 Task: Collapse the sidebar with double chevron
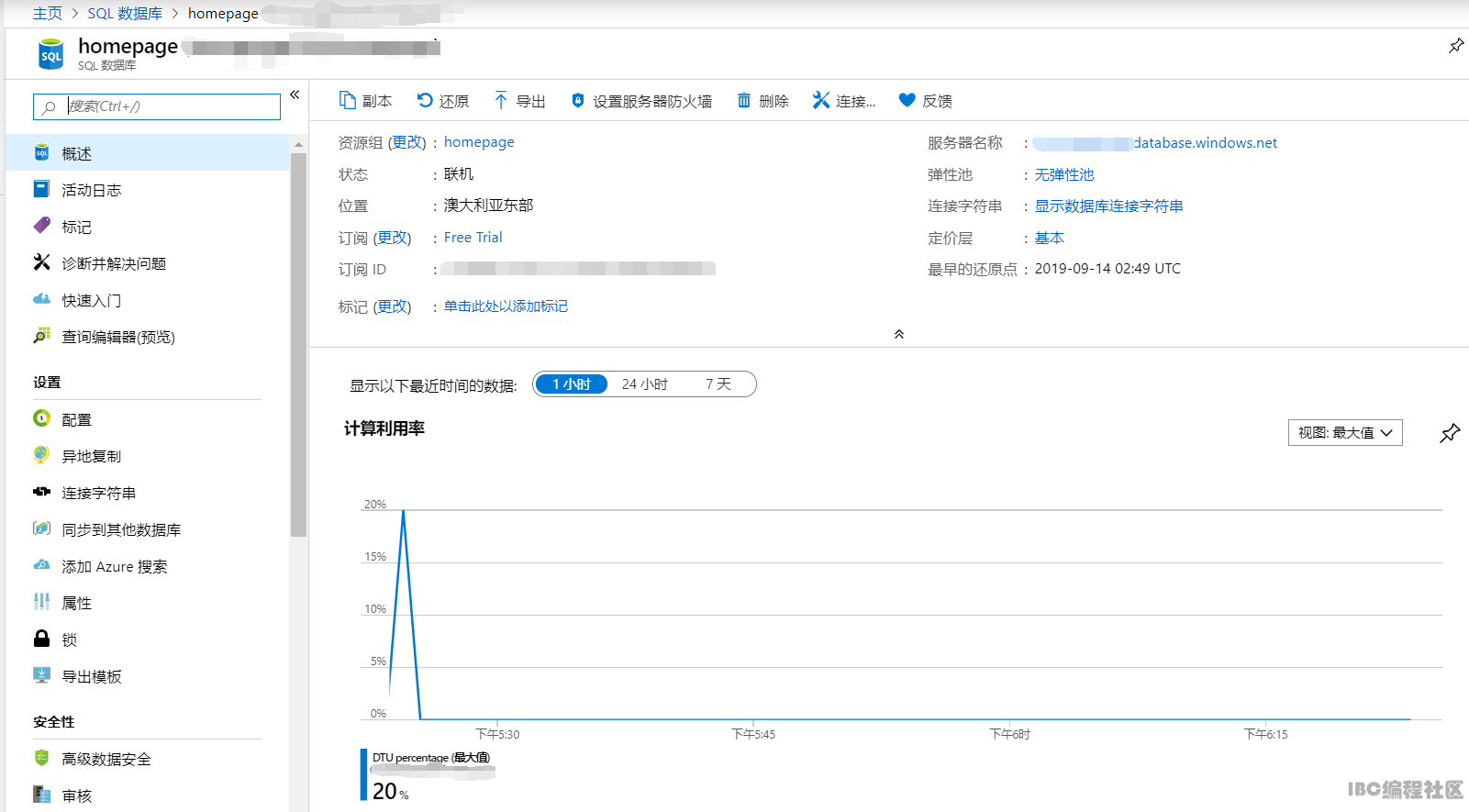pyautogui.click(x=295, y=95)
